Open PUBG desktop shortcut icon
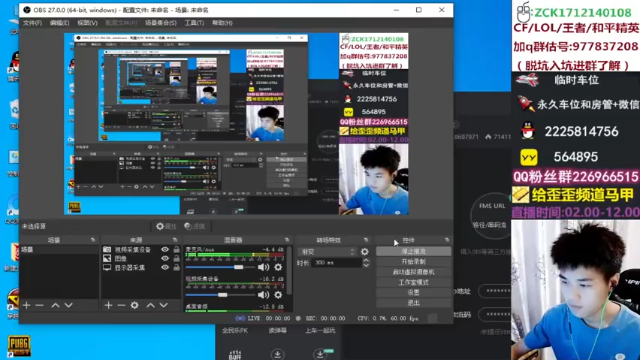 click(19, 346)
